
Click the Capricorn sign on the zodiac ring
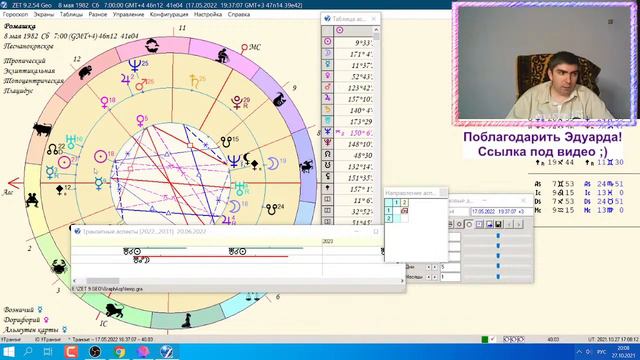(x=280, y=99)
